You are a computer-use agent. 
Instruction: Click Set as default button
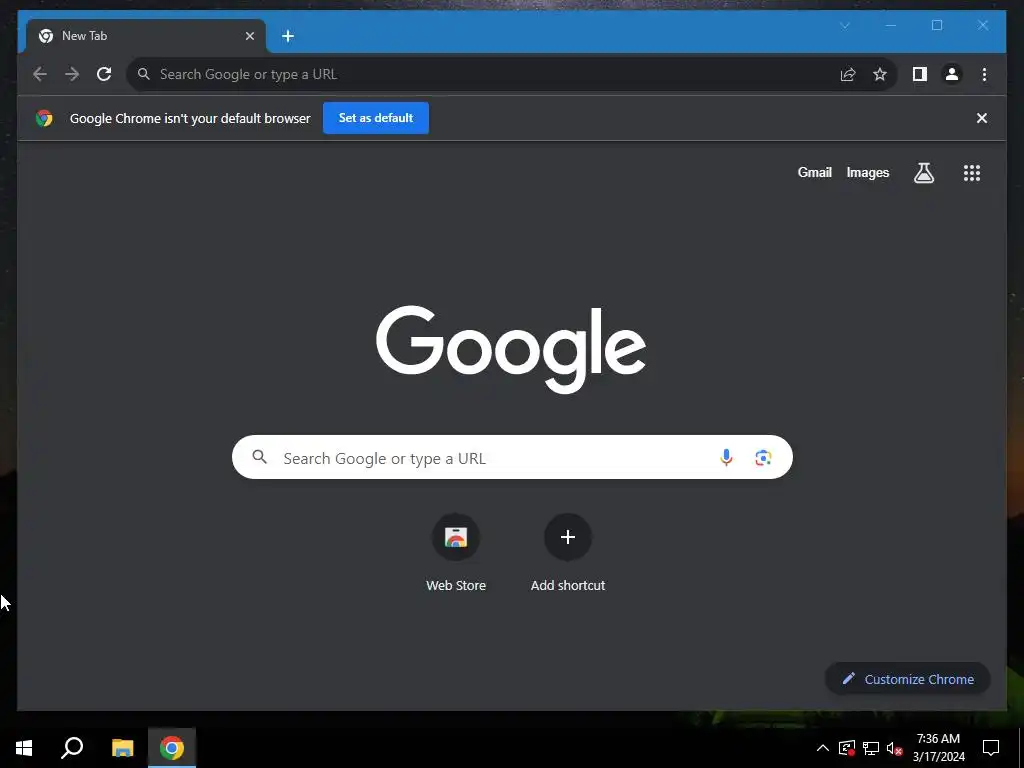click(x=376, y=118)
